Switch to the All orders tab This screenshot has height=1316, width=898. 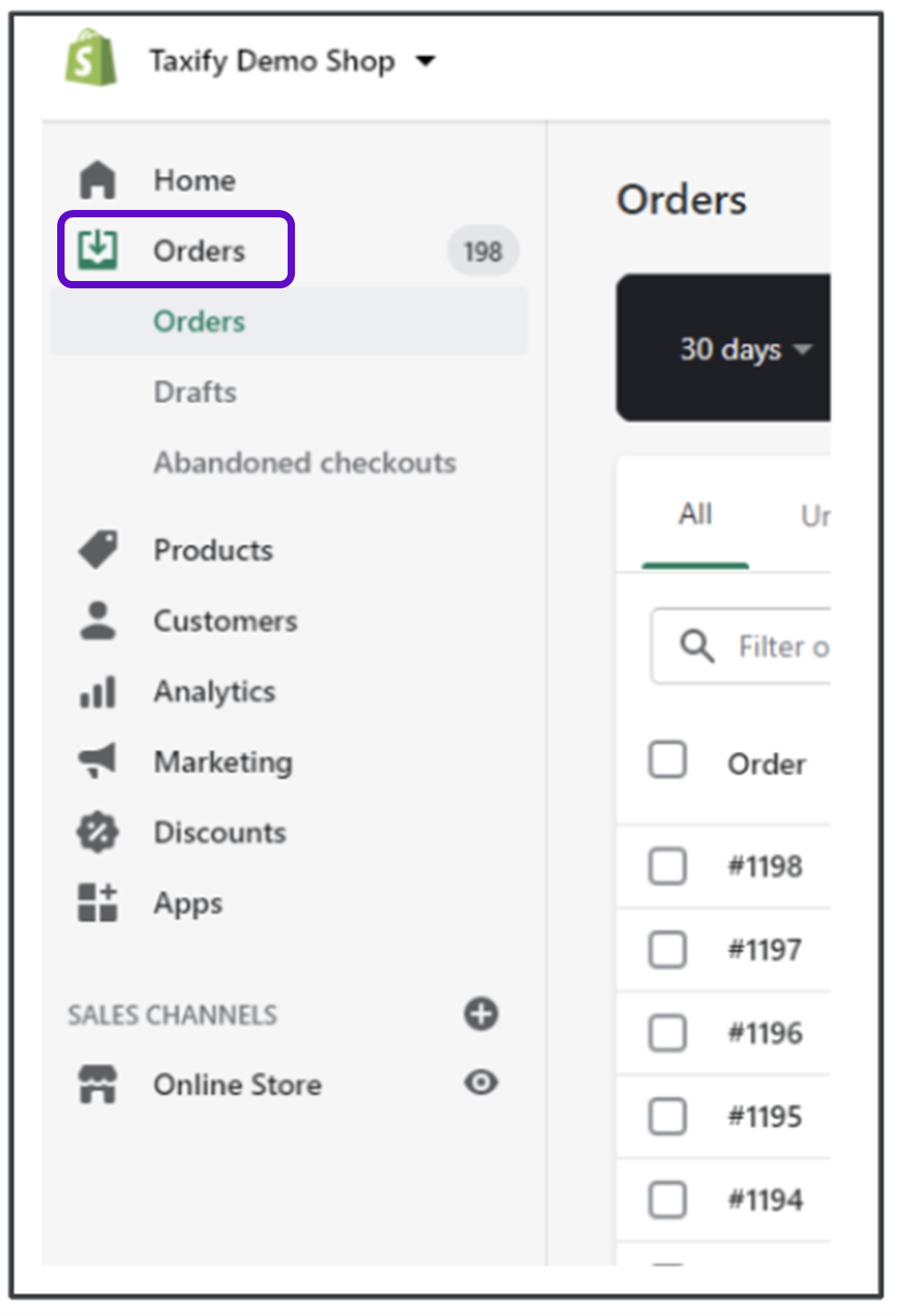click(695, 515)
